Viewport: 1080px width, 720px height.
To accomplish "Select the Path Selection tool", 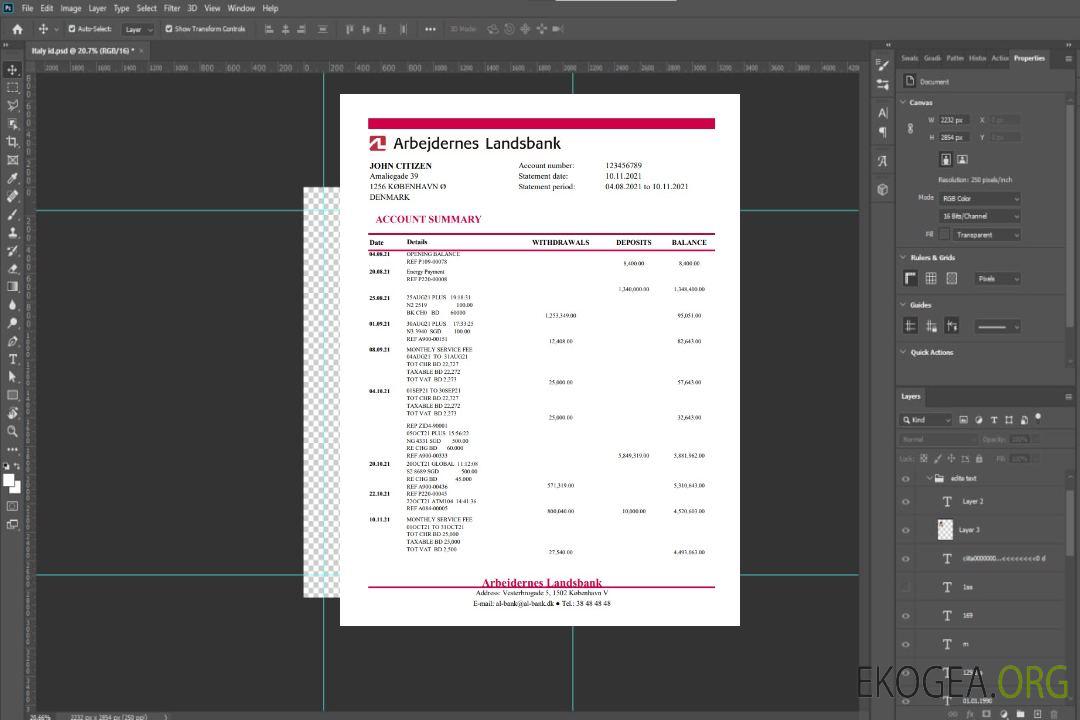I will (x=12, y=376).
